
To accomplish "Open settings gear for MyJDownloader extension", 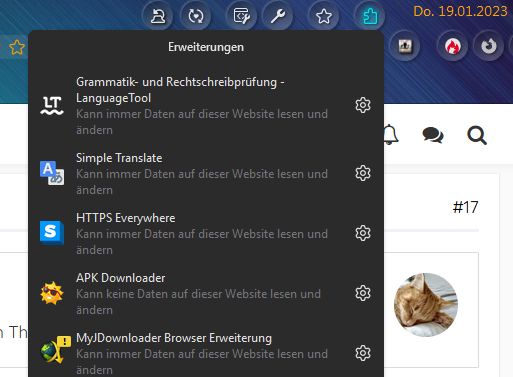I will click(x=363, y=353).
